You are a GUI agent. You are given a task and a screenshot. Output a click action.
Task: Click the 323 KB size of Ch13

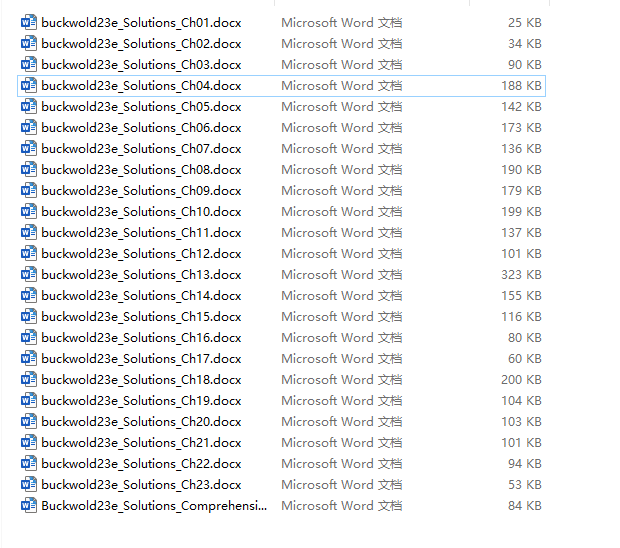(521, 274)
